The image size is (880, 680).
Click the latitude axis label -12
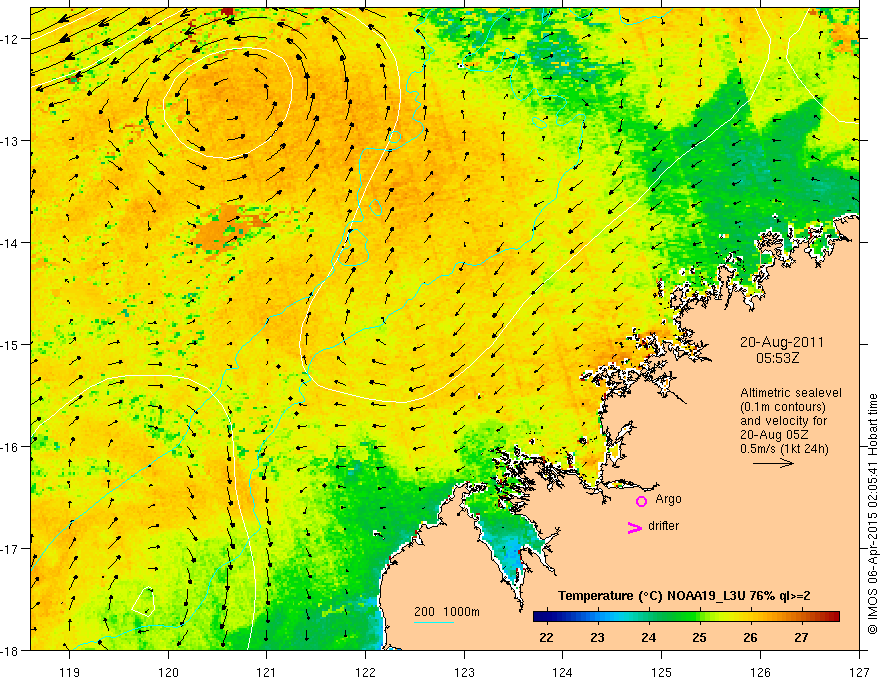[x=11, y=39]
